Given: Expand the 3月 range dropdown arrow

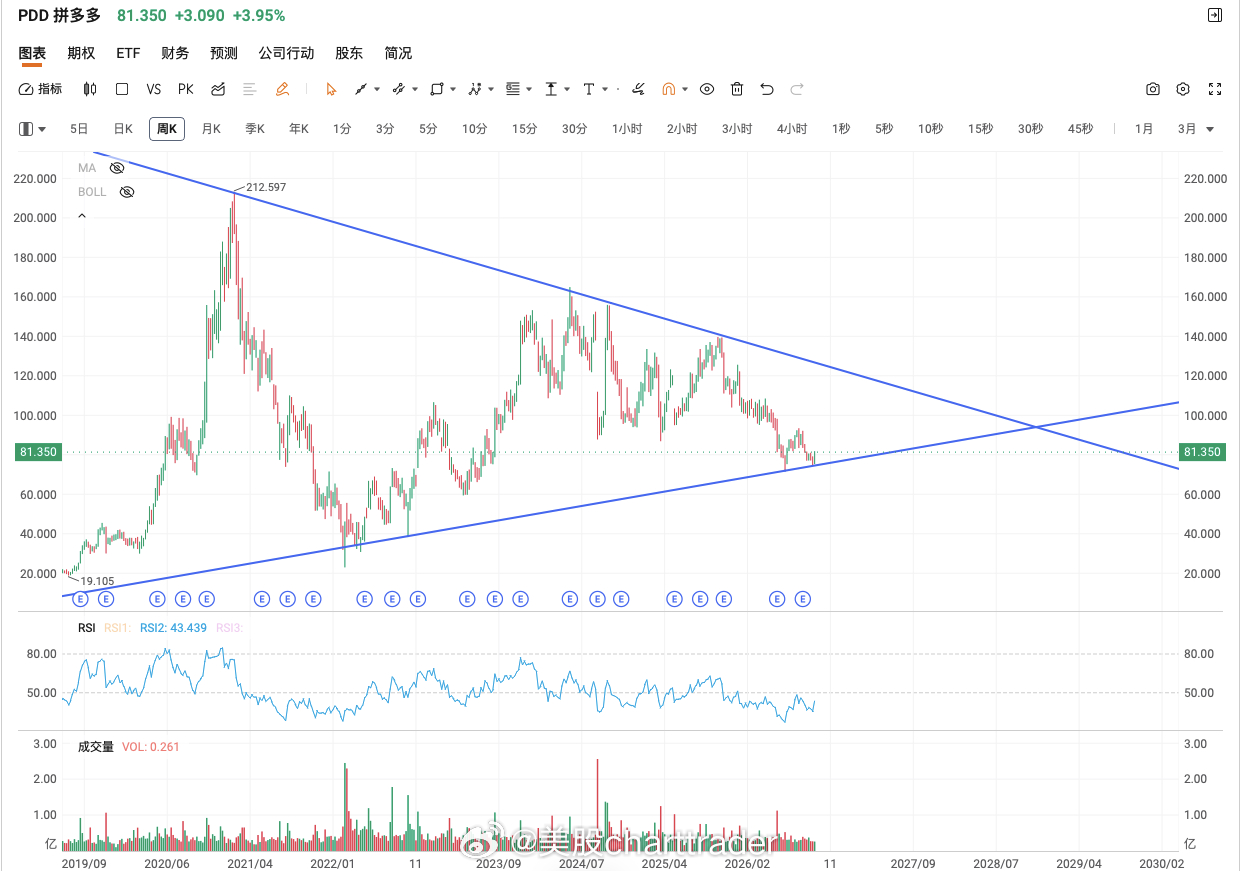Looking at the screenshot, I should click(1210, 129).
